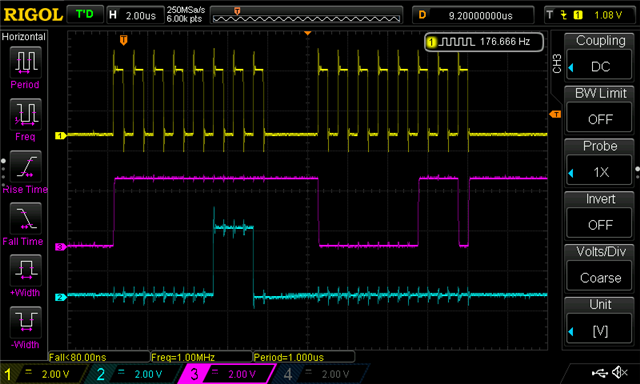Click the T'D trigger status button
The height and width of the screenshot is (384, 640).
click(85, 15)
